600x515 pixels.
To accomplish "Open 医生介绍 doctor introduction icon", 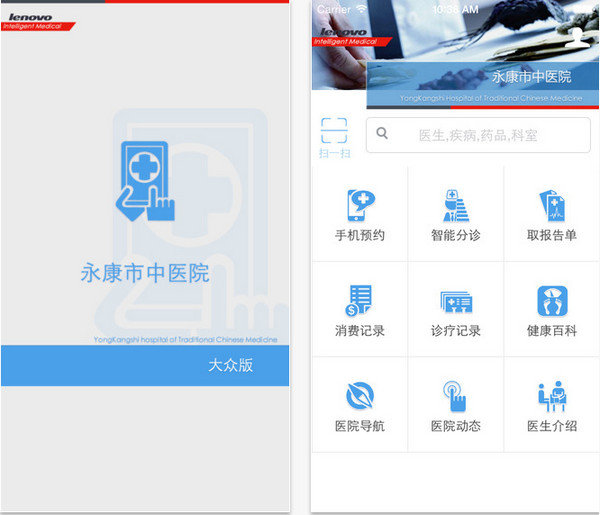I will tap(552, 396).
